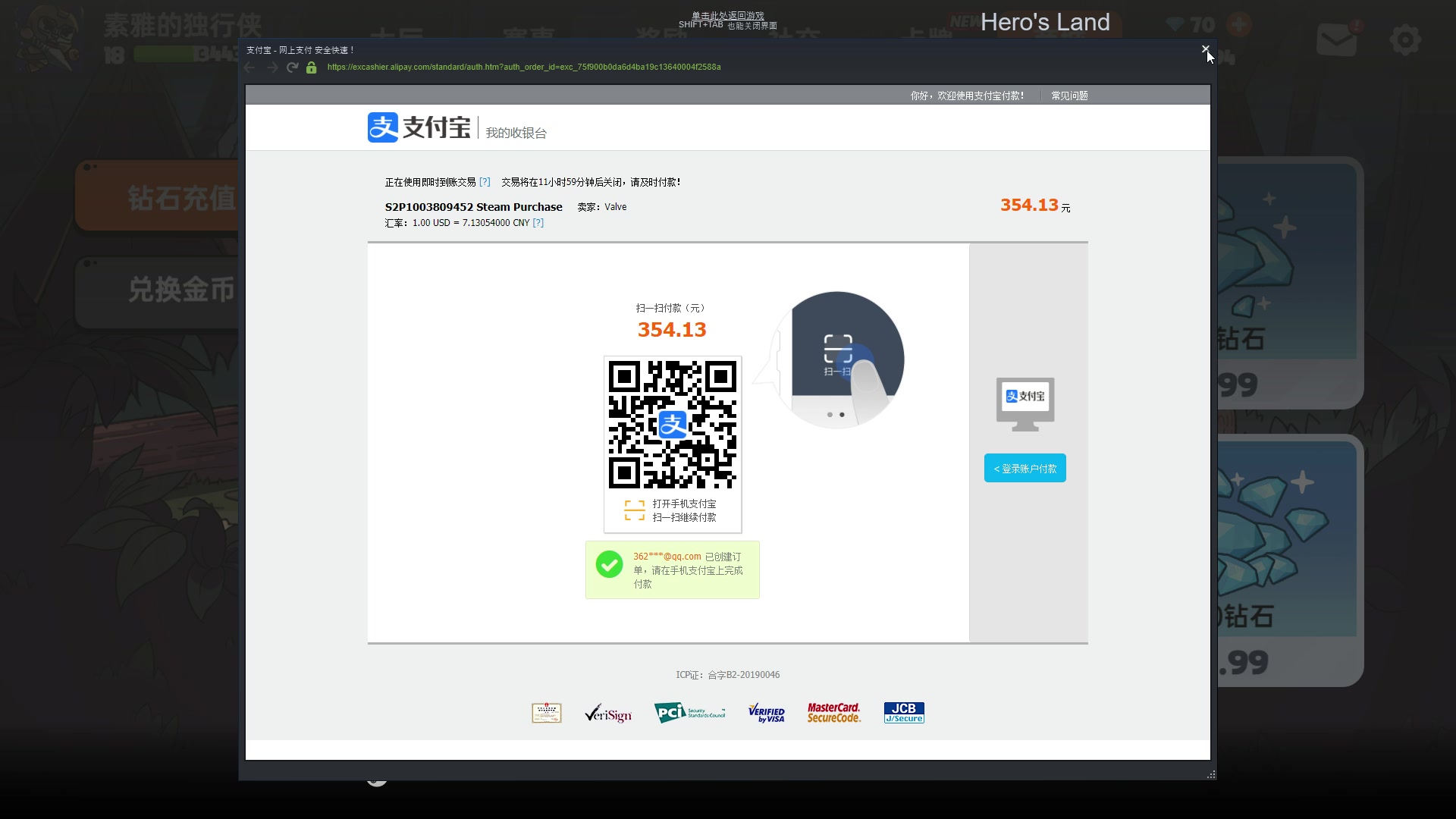This screenshot has width=1456, height=819.
Task: Click the payment QR code
Action: [673, 425]
